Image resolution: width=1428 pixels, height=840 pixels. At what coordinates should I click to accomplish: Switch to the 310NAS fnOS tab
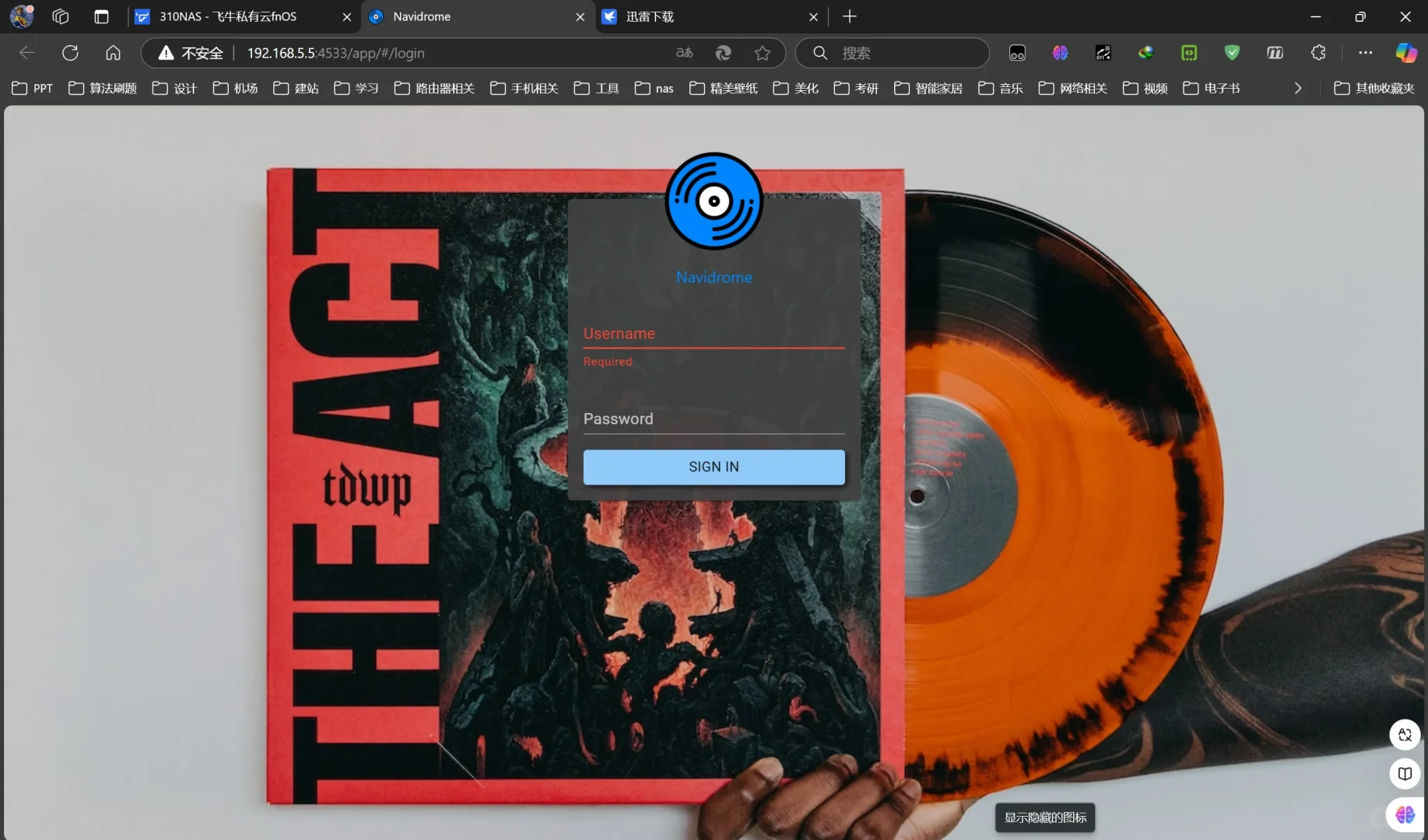pyautogui.click(x=243, y=16)
